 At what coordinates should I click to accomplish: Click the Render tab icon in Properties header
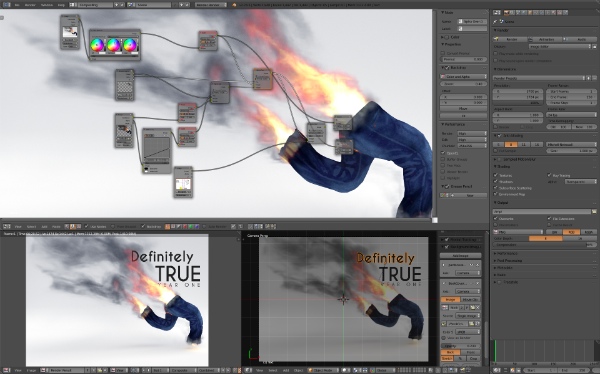(506, 13)
